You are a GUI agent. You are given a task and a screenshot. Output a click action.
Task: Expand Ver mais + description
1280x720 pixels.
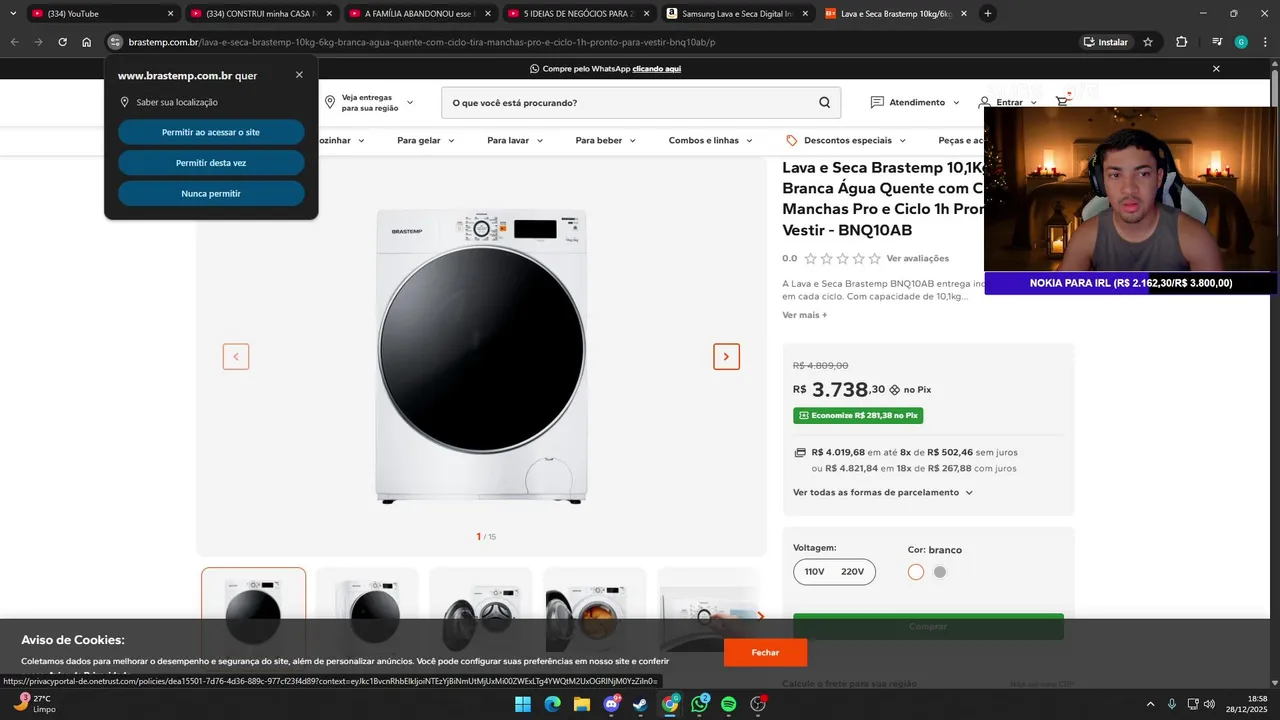(805, 315)
